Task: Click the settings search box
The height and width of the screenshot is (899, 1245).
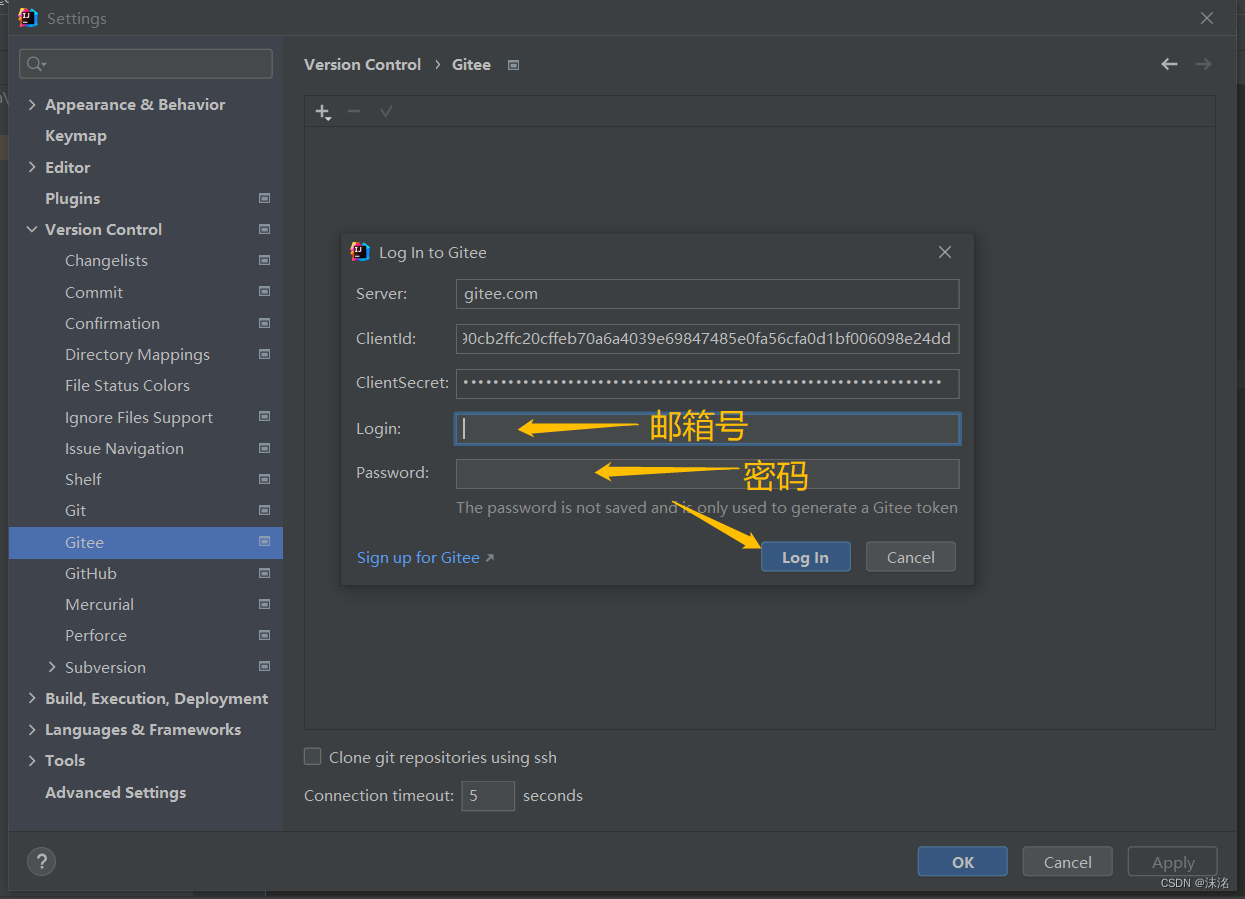Action: [x=146, y=64]
